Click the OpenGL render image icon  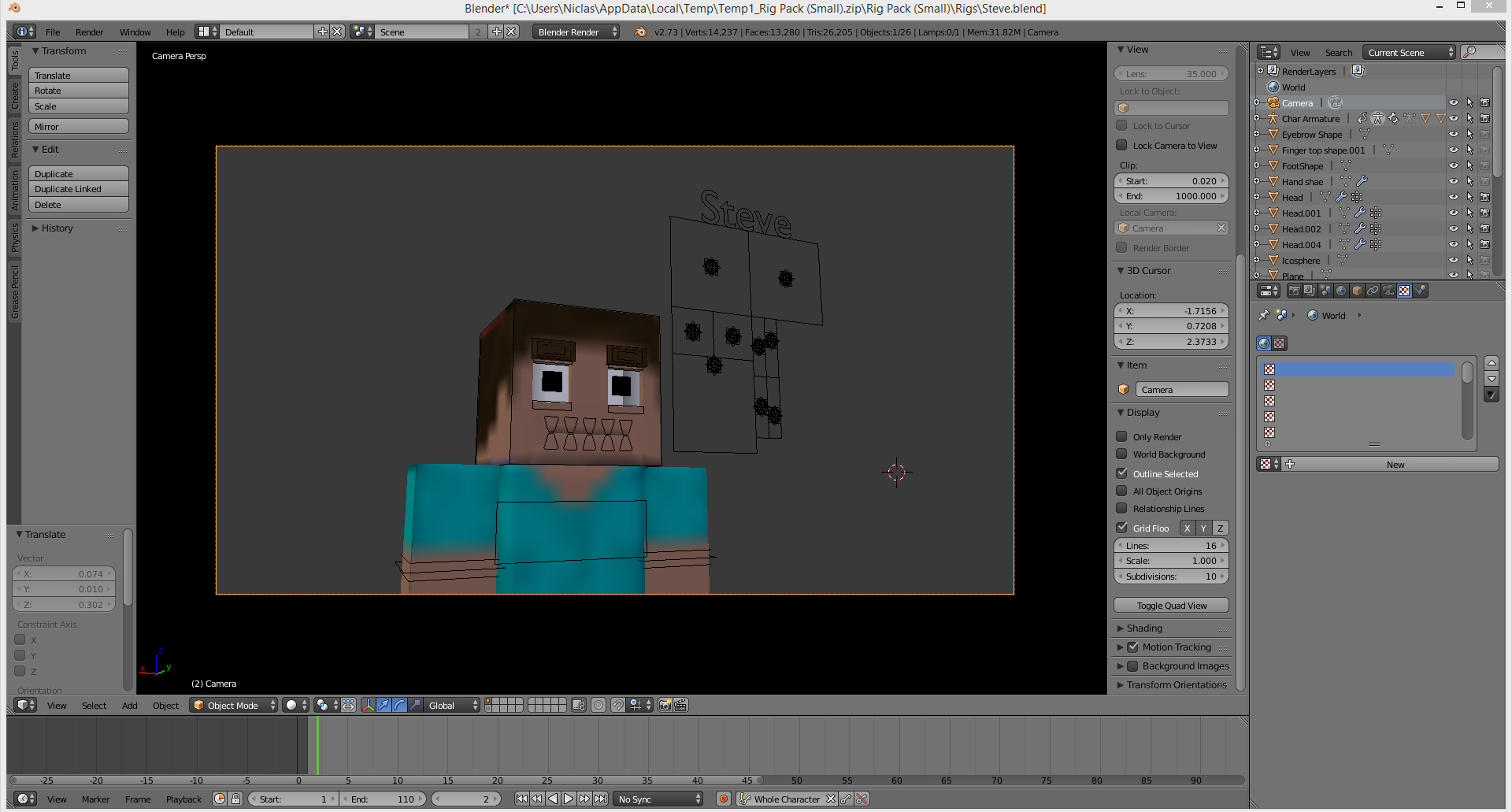pos(665,705)
